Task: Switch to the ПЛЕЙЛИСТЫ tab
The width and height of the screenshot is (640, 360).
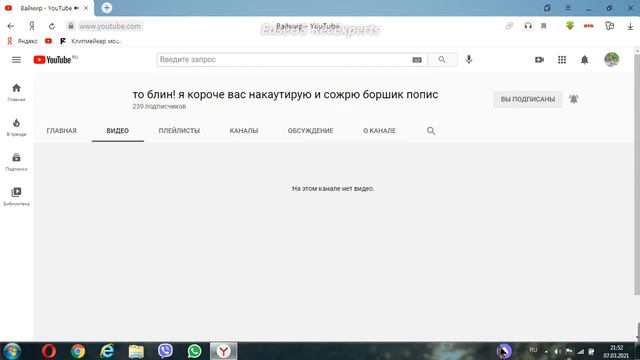Action: [179, 131]
